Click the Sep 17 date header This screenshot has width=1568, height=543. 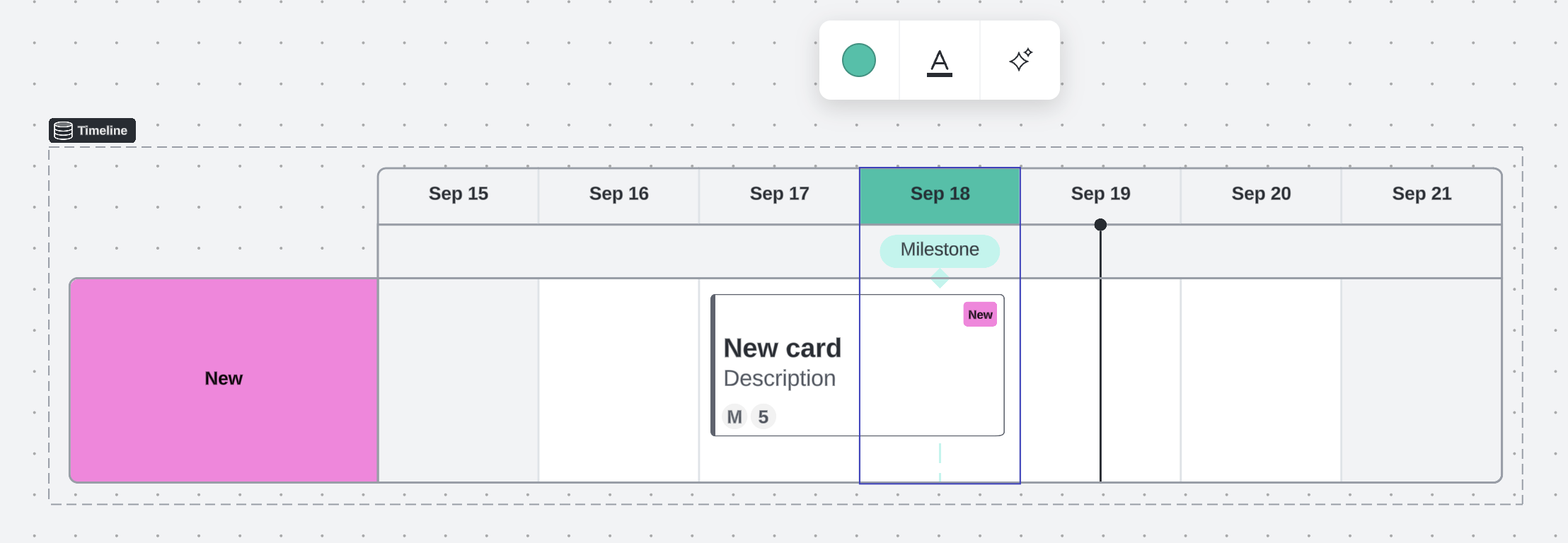point(779,194)
